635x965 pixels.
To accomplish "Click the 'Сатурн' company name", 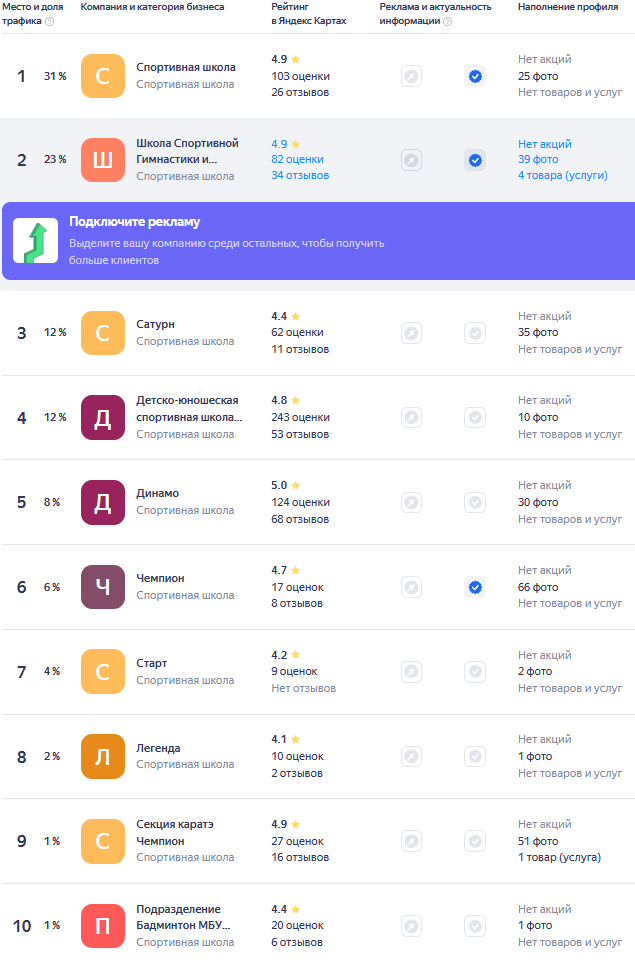I will pyautogui.click(x=155, y=324).
